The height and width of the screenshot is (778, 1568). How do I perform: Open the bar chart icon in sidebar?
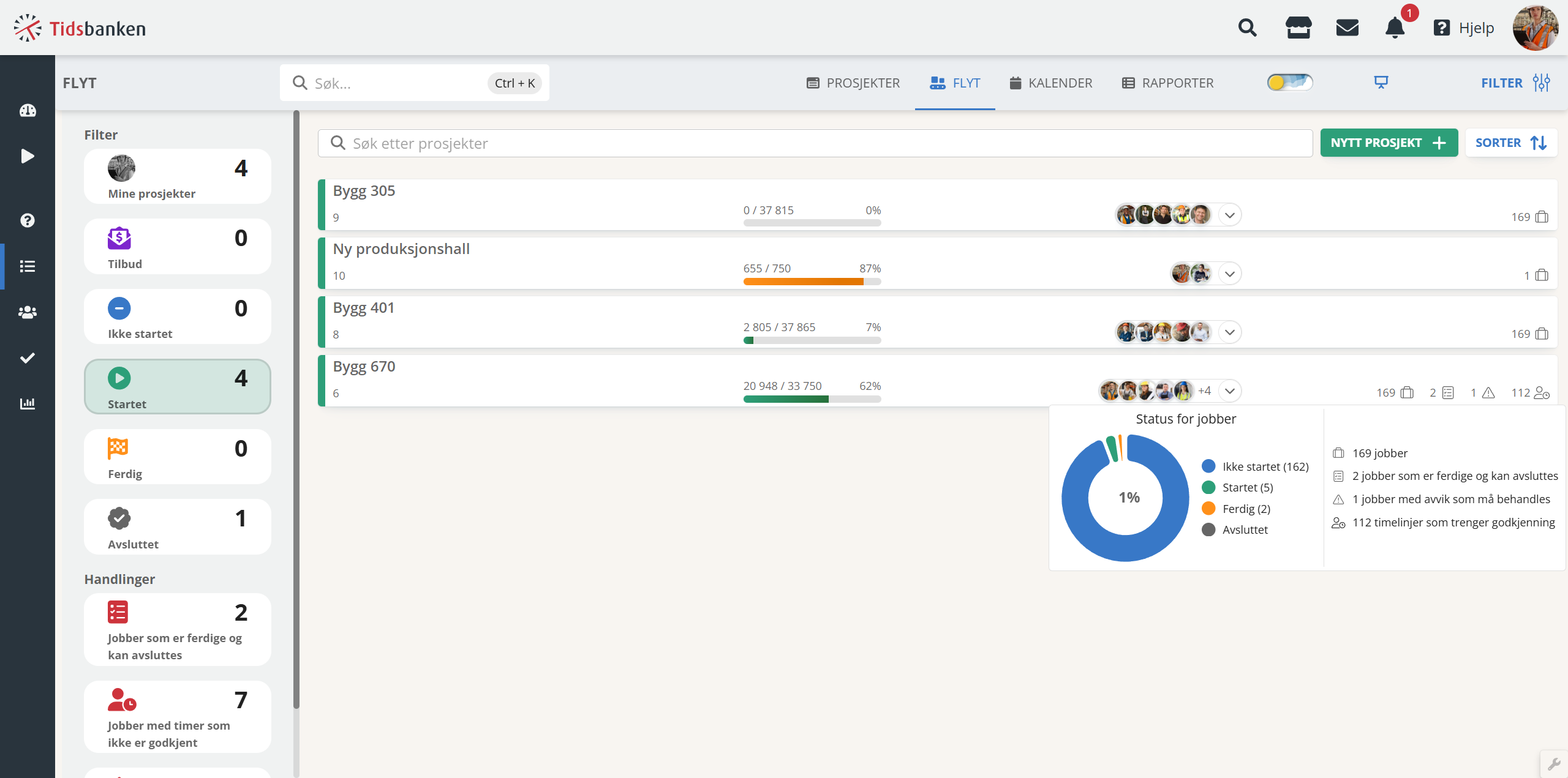tap(28, 403)
